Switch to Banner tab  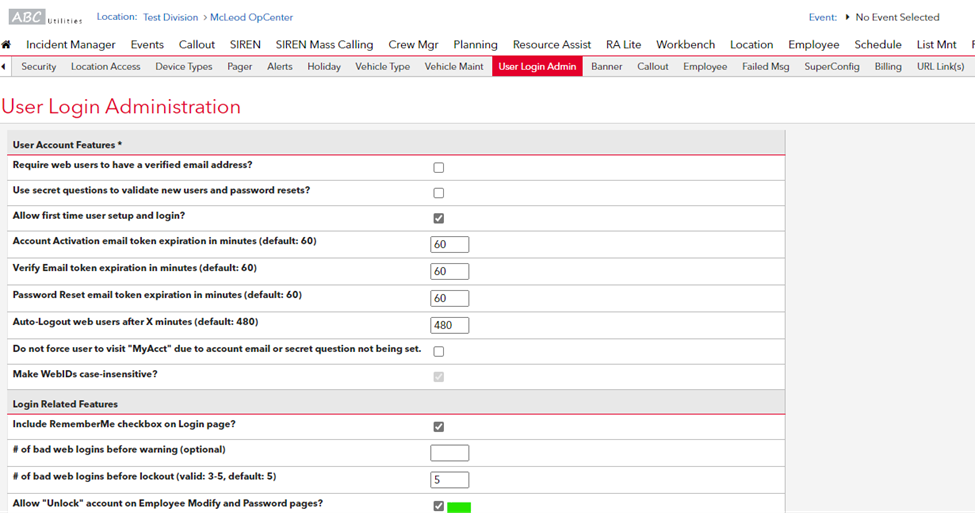[607, 67]
